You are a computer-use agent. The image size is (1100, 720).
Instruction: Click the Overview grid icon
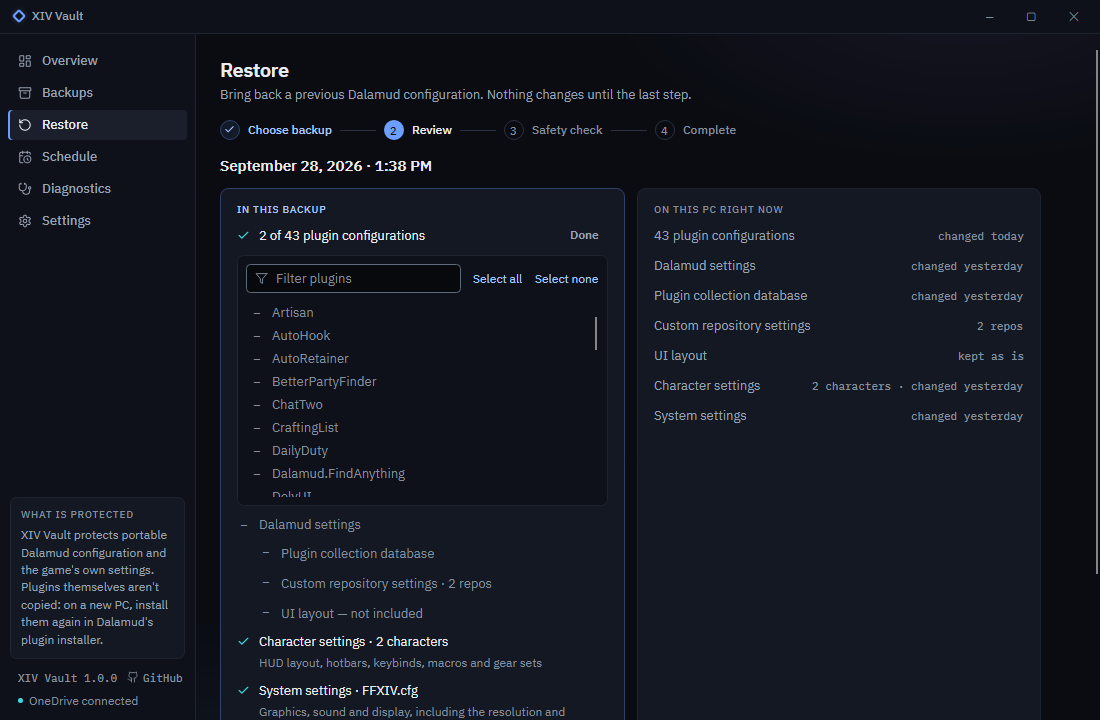pyautogui.click(x=25, y=61)
